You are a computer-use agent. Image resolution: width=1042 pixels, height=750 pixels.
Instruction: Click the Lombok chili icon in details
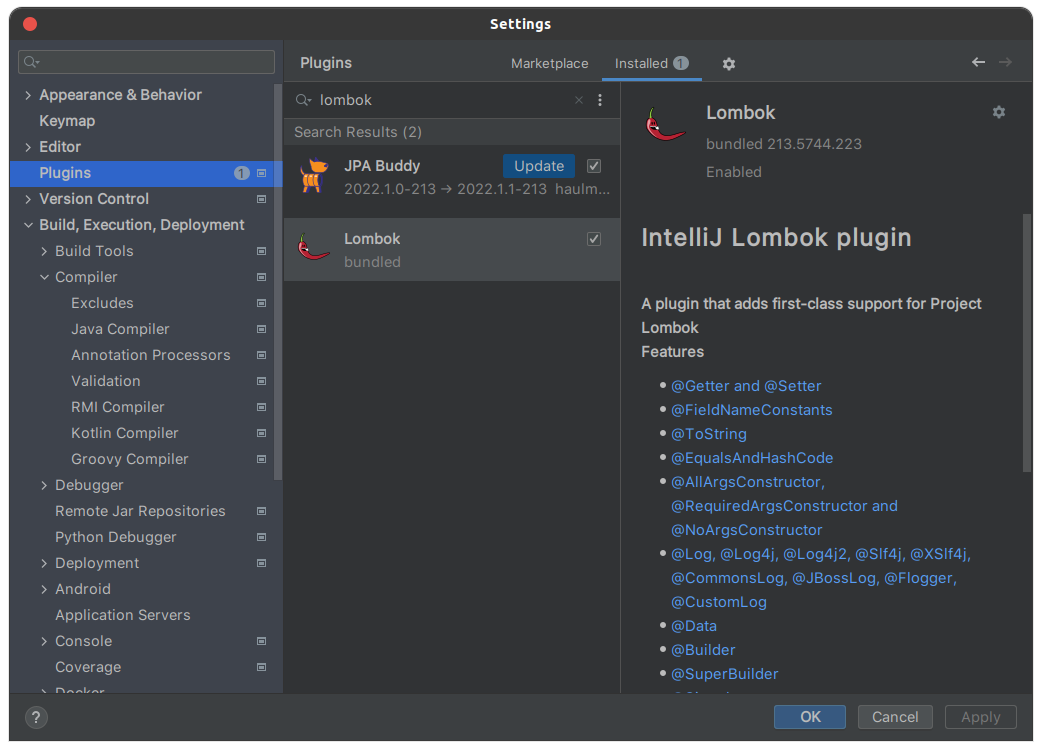665,125
